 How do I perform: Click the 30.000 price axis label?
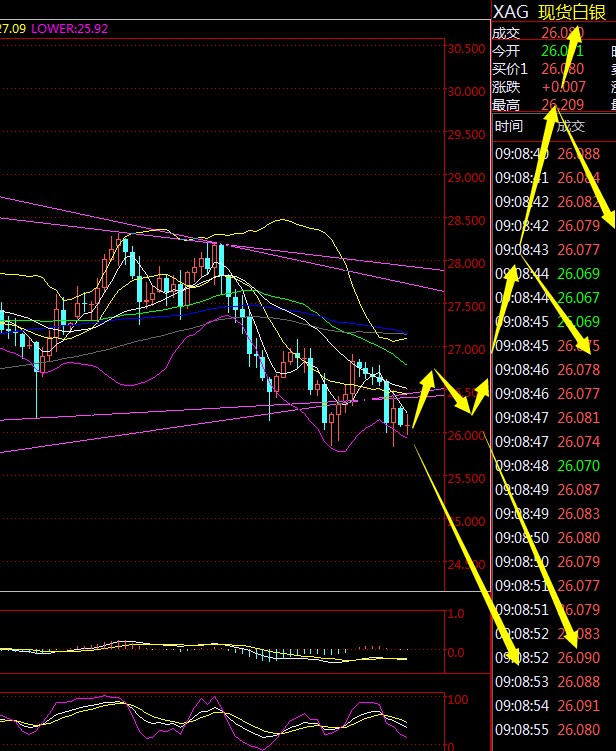tap(466, 91)
